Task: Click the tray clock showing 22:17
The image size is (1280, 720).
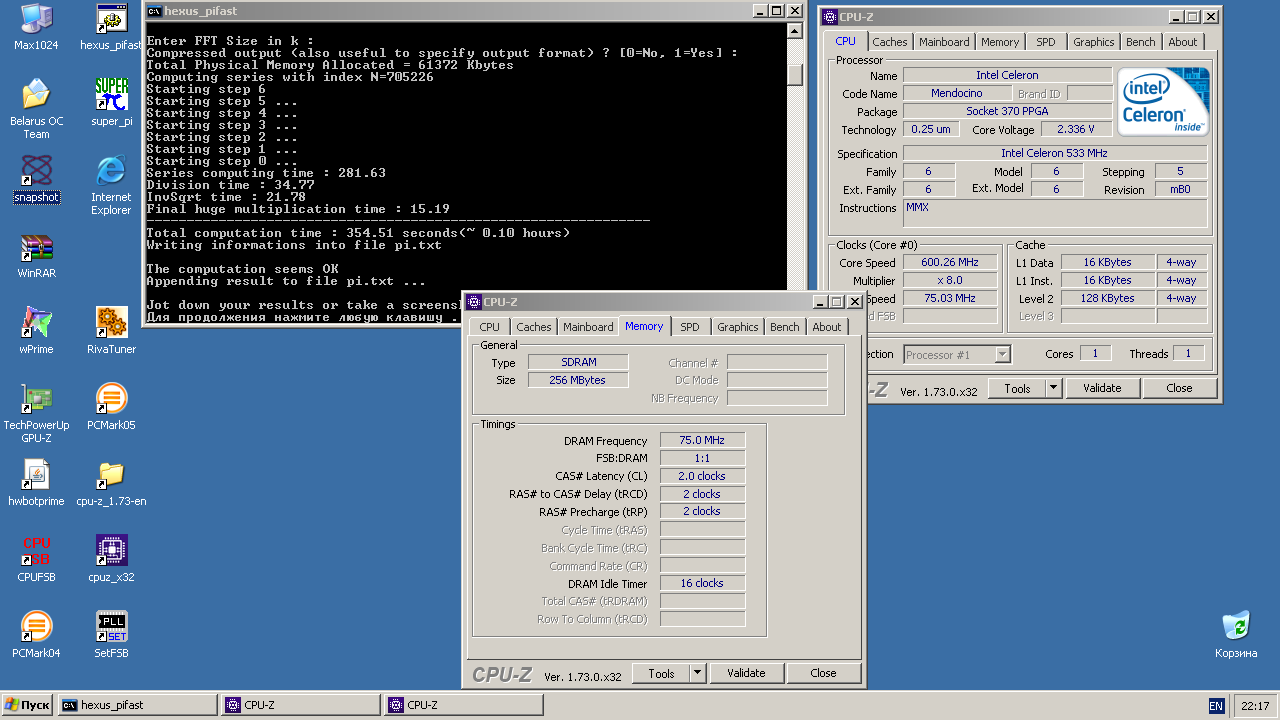Action: click(x=1254, y=706)
